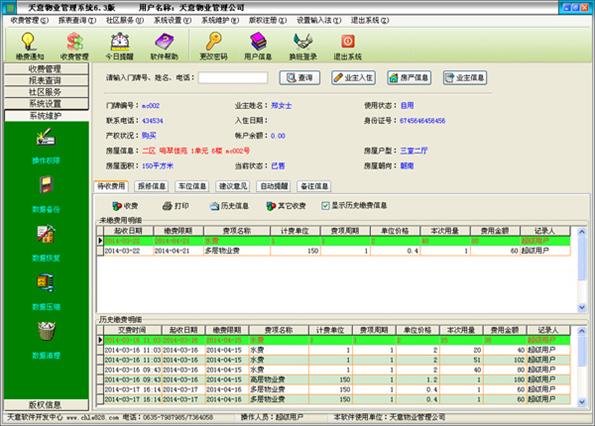Switch to 备注信息 tab

pos(314,186)
